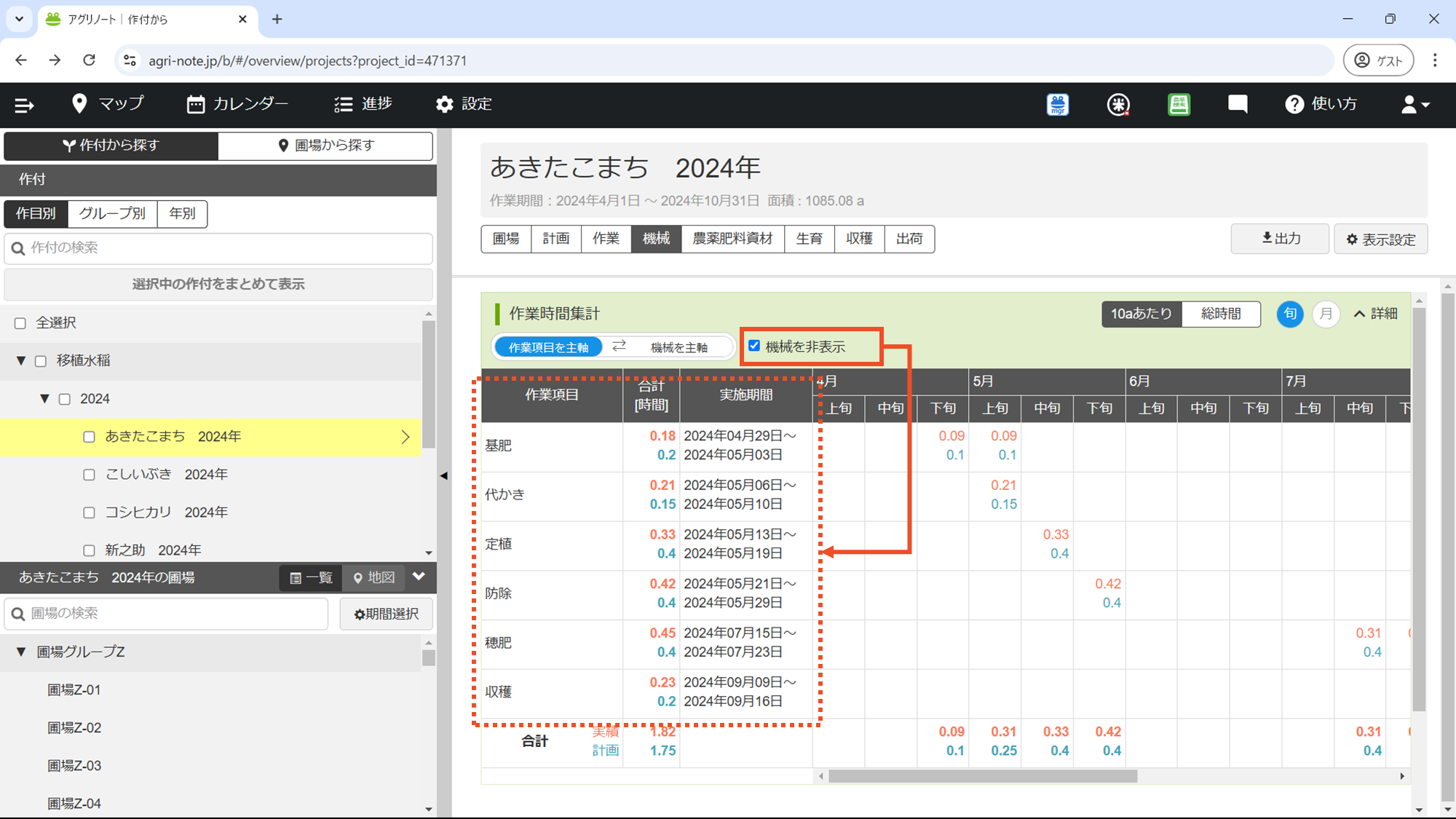Check the 全選択 select-all checkbox
The image size is (1456, 819).
(20, 323)
